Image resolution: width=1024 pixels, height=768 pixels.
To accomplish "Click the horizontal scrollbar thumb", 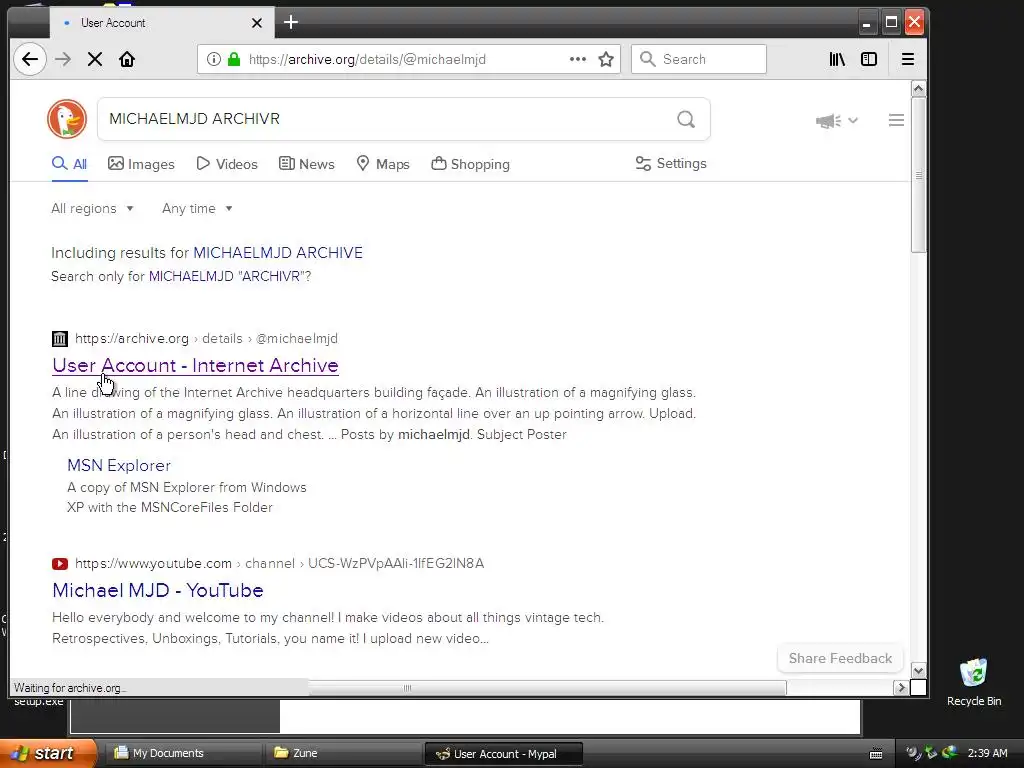I will pos(547,688).
